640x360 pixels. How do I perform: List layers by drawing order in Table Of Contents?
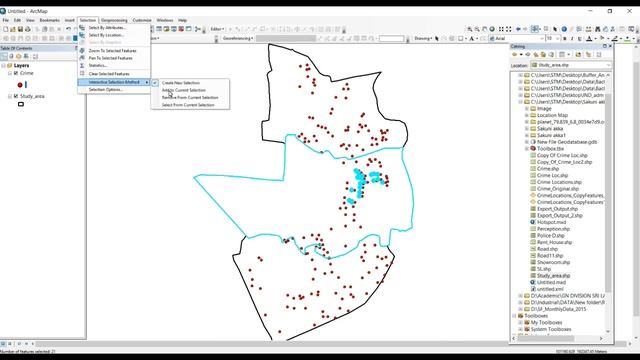click(4, 56)
